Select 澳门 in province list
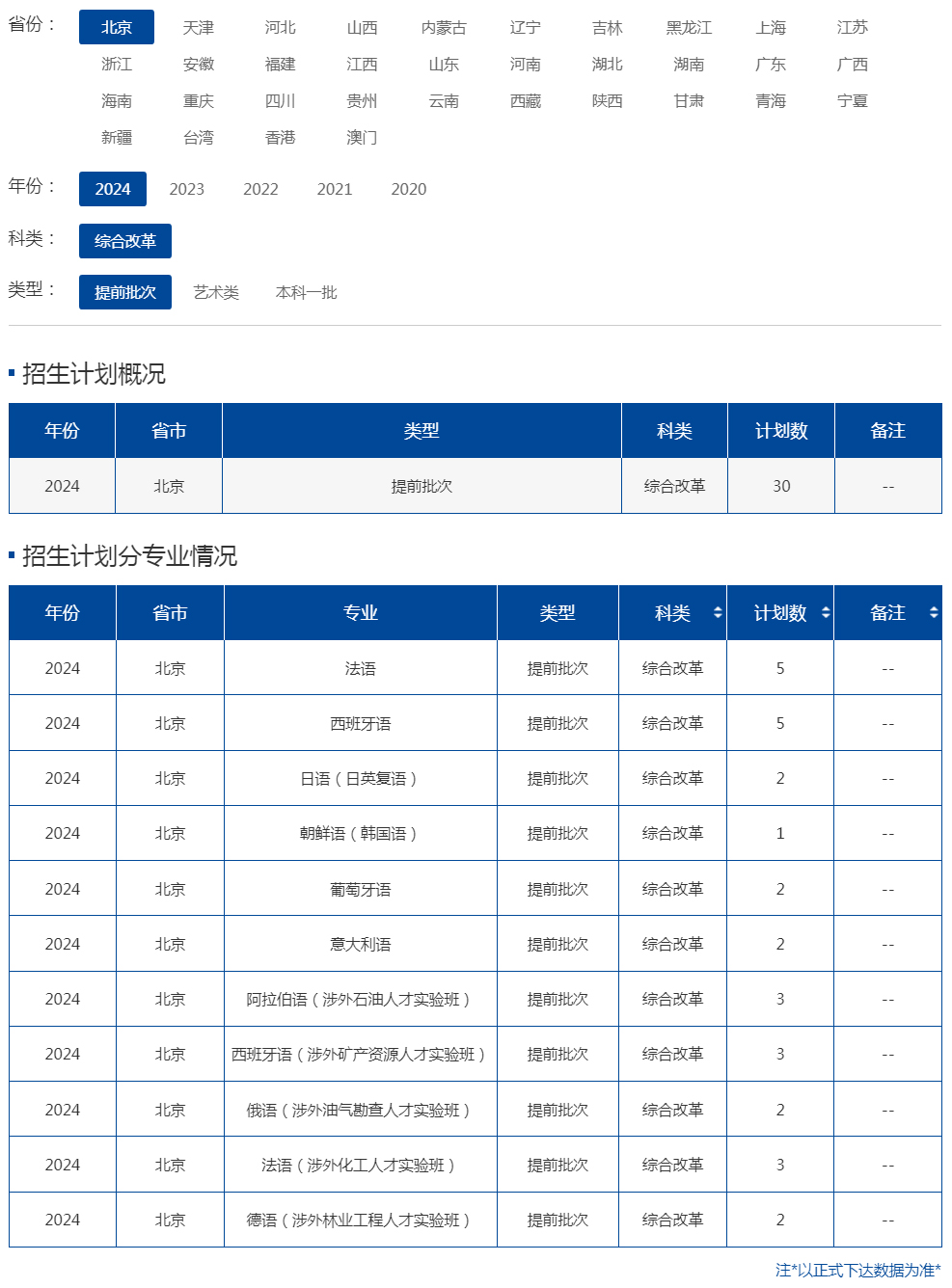This screenshot has height=1288, width=952. [363, 137]
